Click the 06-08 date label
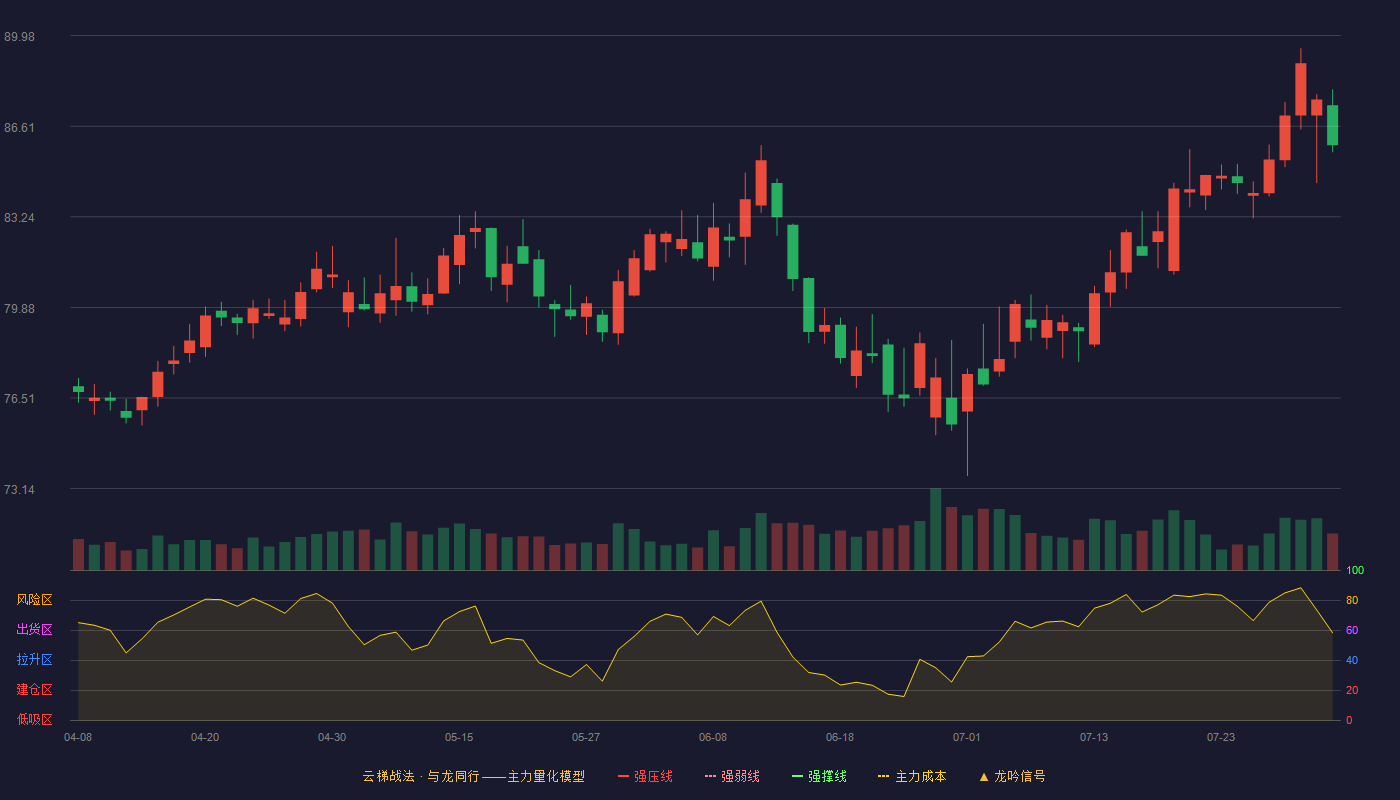The image size is (1400, 800). coord(713,737)
